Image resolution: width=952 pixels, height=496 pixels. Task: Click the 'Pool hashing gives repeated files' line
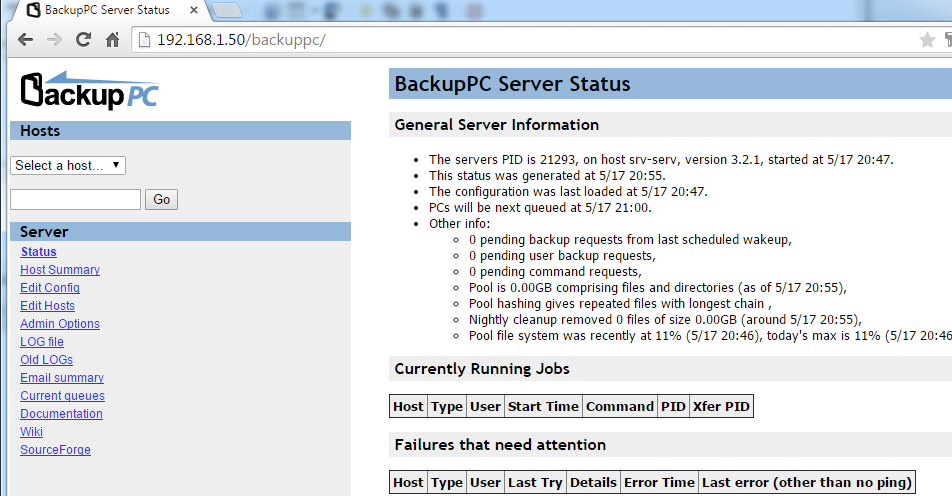pos(620,304)
